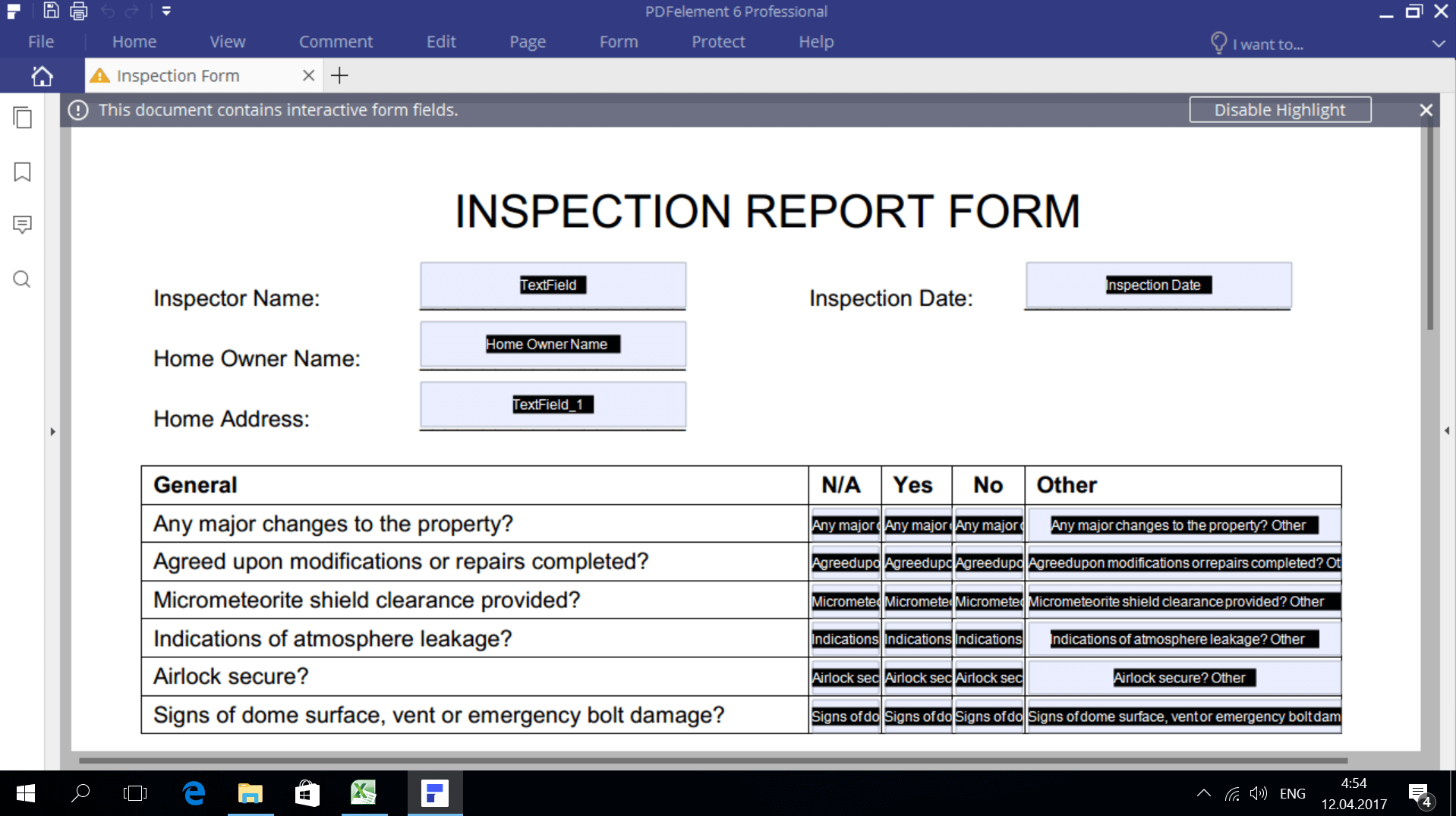Expand the left side panel arrow
The width and height of the screenshot is (1456, 816).
pos(52,431)
